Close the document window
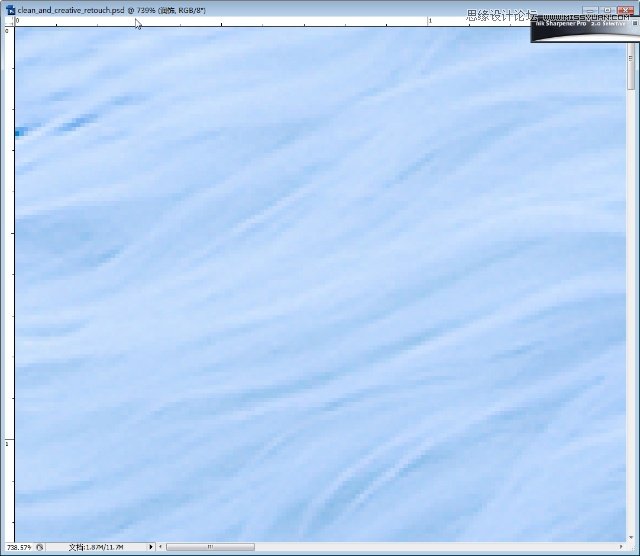The height and width of the screenshot is (556, 640). (625, 10)
